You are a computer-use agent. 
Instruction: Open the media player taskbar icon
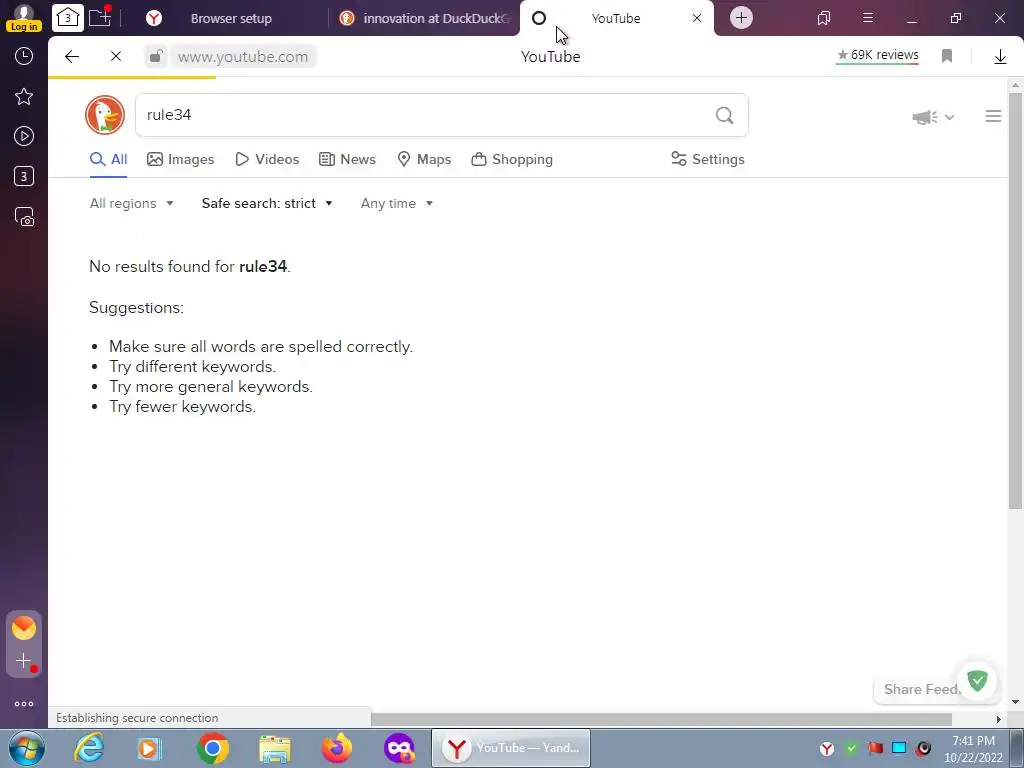(x=150, y=748)
